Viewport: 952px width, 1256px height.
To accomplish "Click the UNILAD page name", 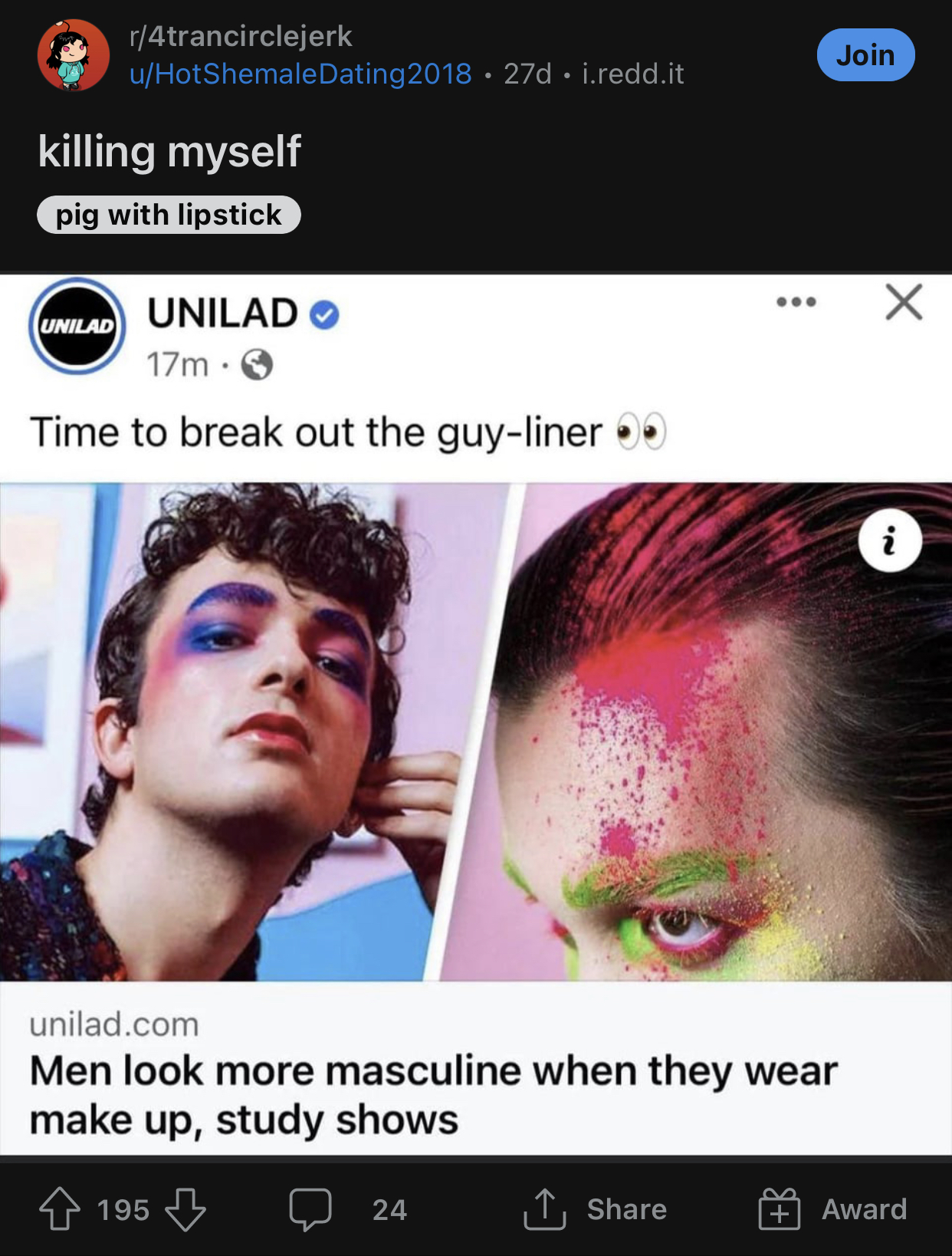I will [222, 313].
